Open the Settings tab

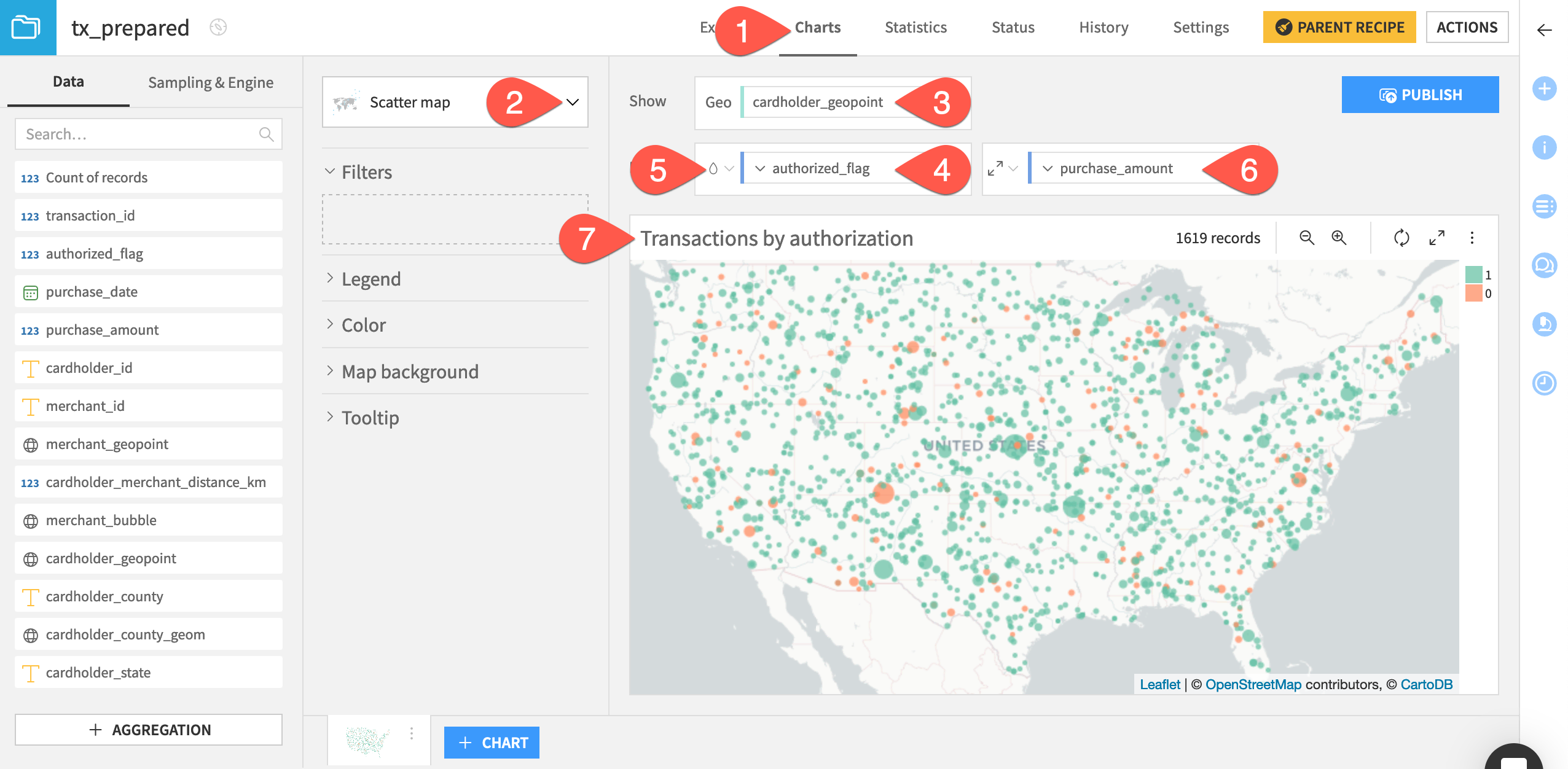point(1201,28)
